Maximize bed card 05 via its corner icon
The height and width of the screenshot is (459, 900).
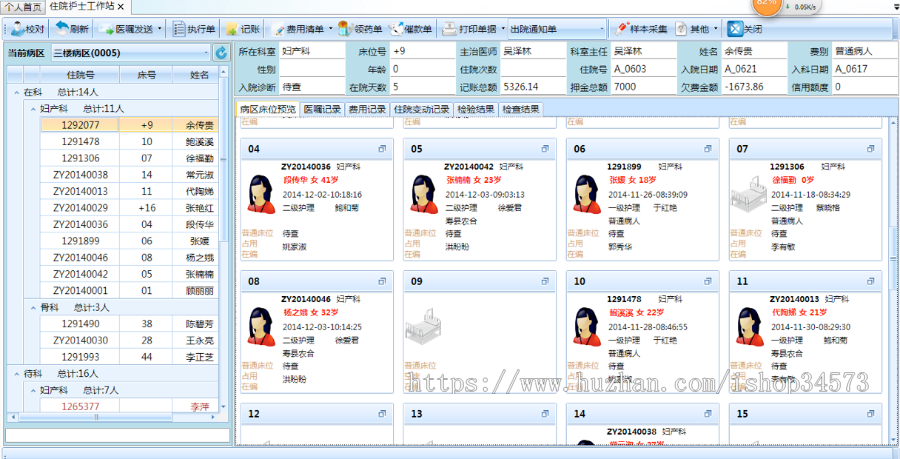point(545,149)
